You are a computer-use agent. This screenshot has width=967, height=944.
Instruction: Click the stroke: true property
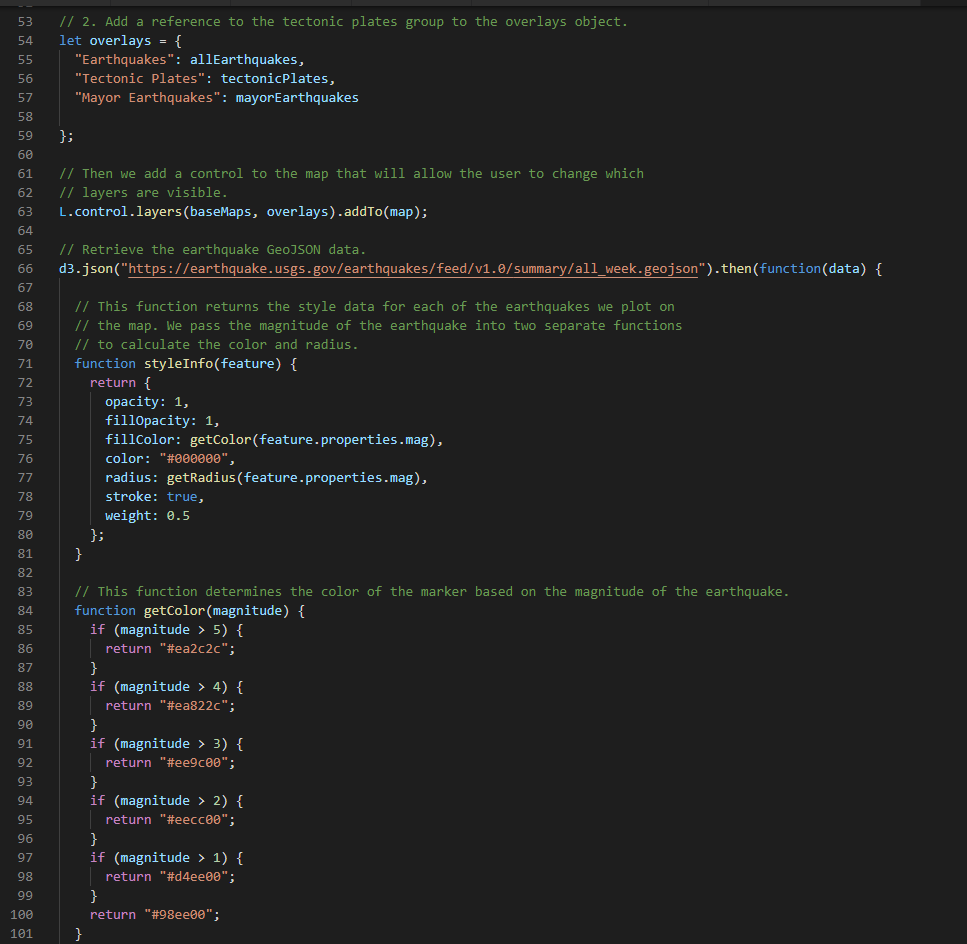154,497
